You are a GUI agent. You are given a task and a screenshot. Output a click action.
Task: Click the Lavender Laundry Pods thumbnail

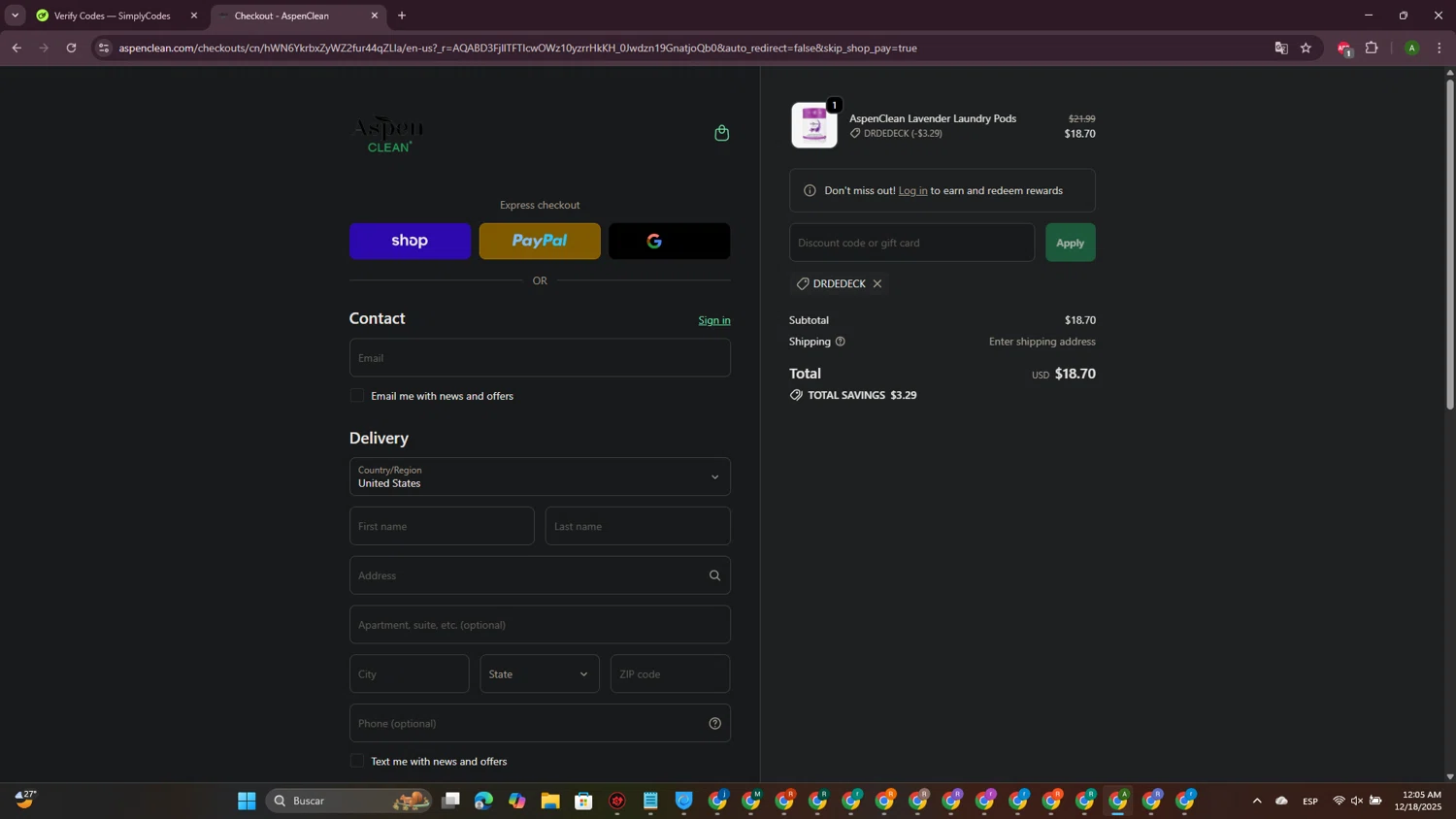814,125
